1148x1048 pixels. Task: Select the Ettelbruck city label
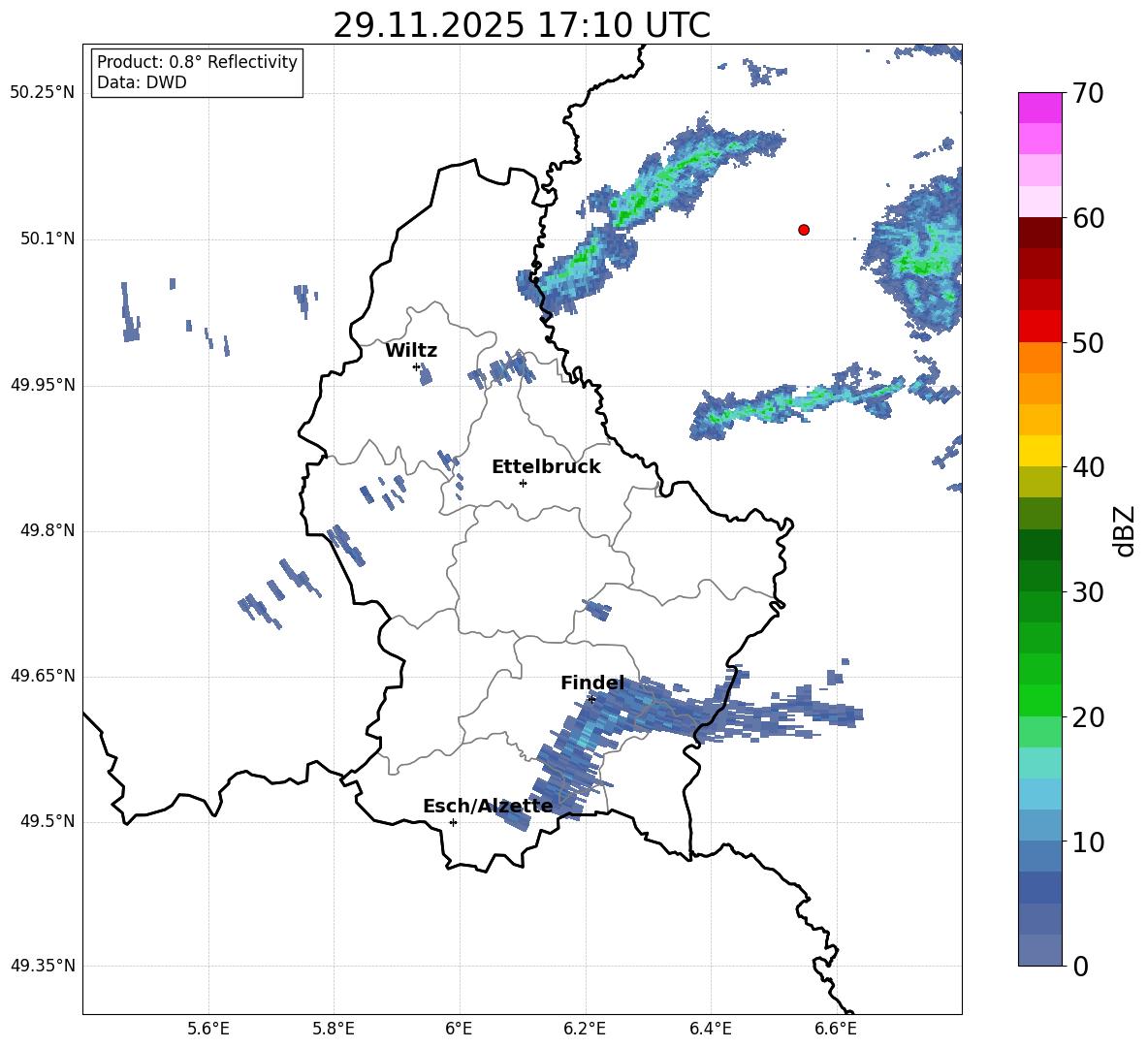545,467
